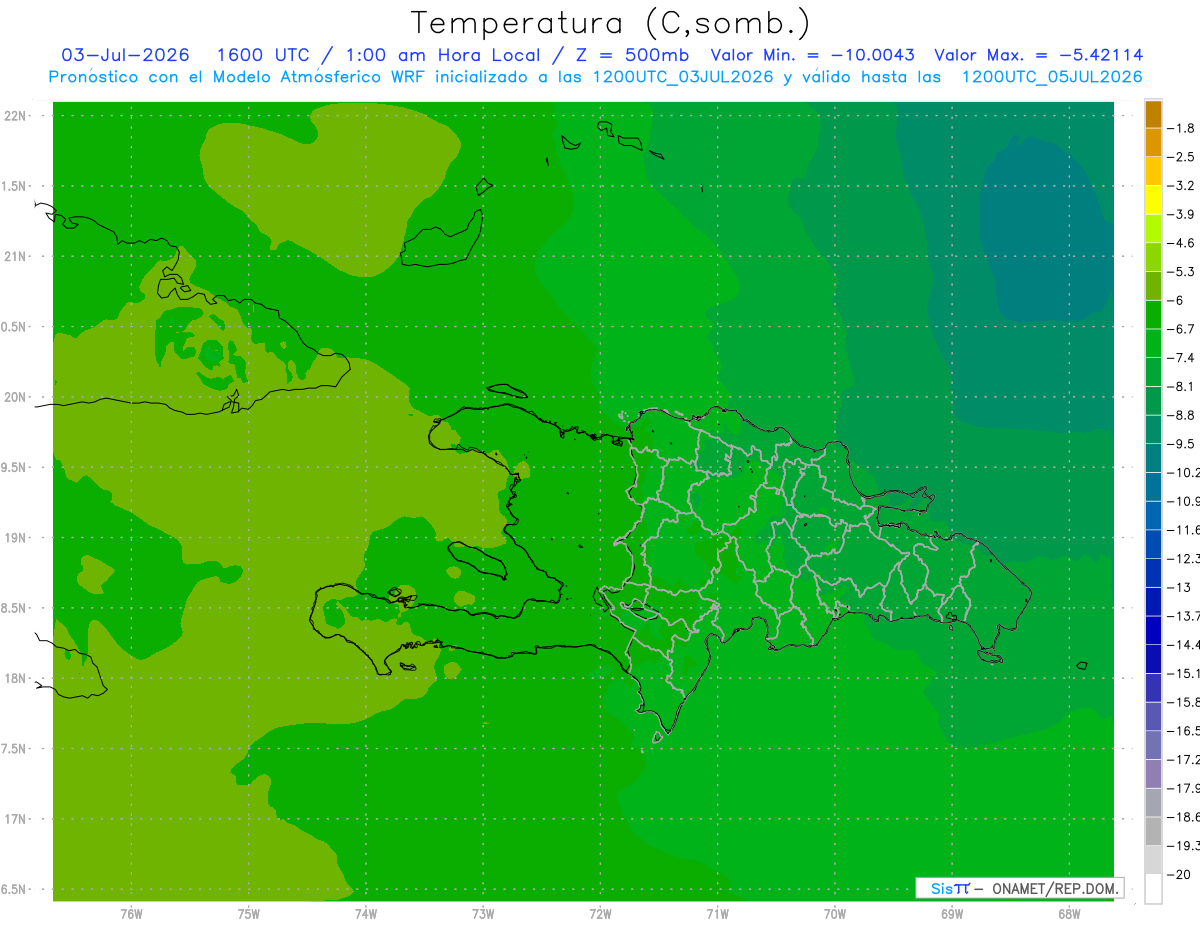The width and height of the screenshot is (1200, 927).
Task: Click the "-4.6" legend value
Action: tap(1182, 243)
